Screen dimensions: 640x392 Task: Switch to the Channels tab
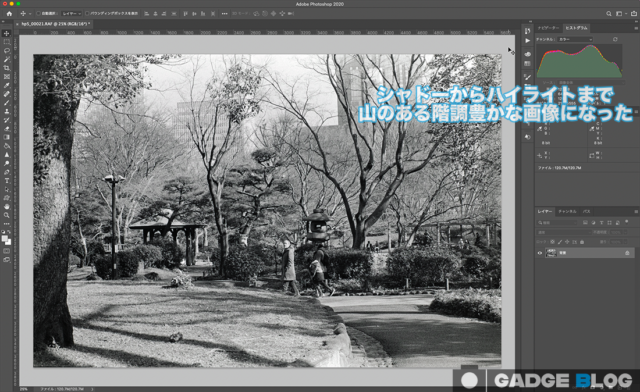(567, 212)
